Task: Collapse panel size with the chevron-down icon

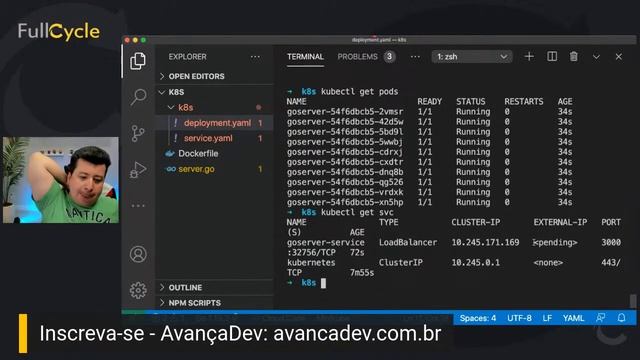Action: point(596,57)
